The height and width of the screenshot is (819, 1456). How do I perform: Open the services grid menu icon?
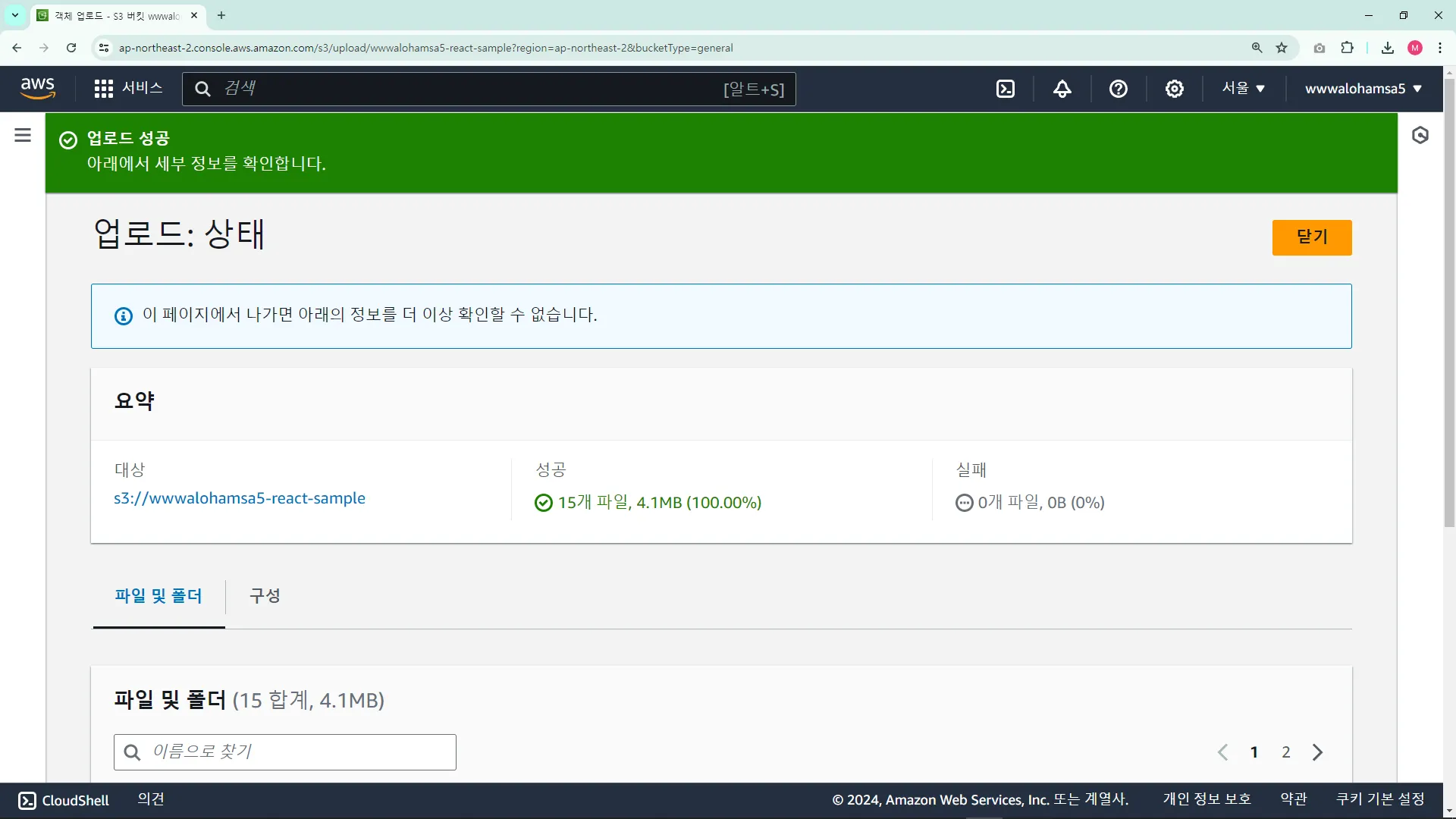104,89
